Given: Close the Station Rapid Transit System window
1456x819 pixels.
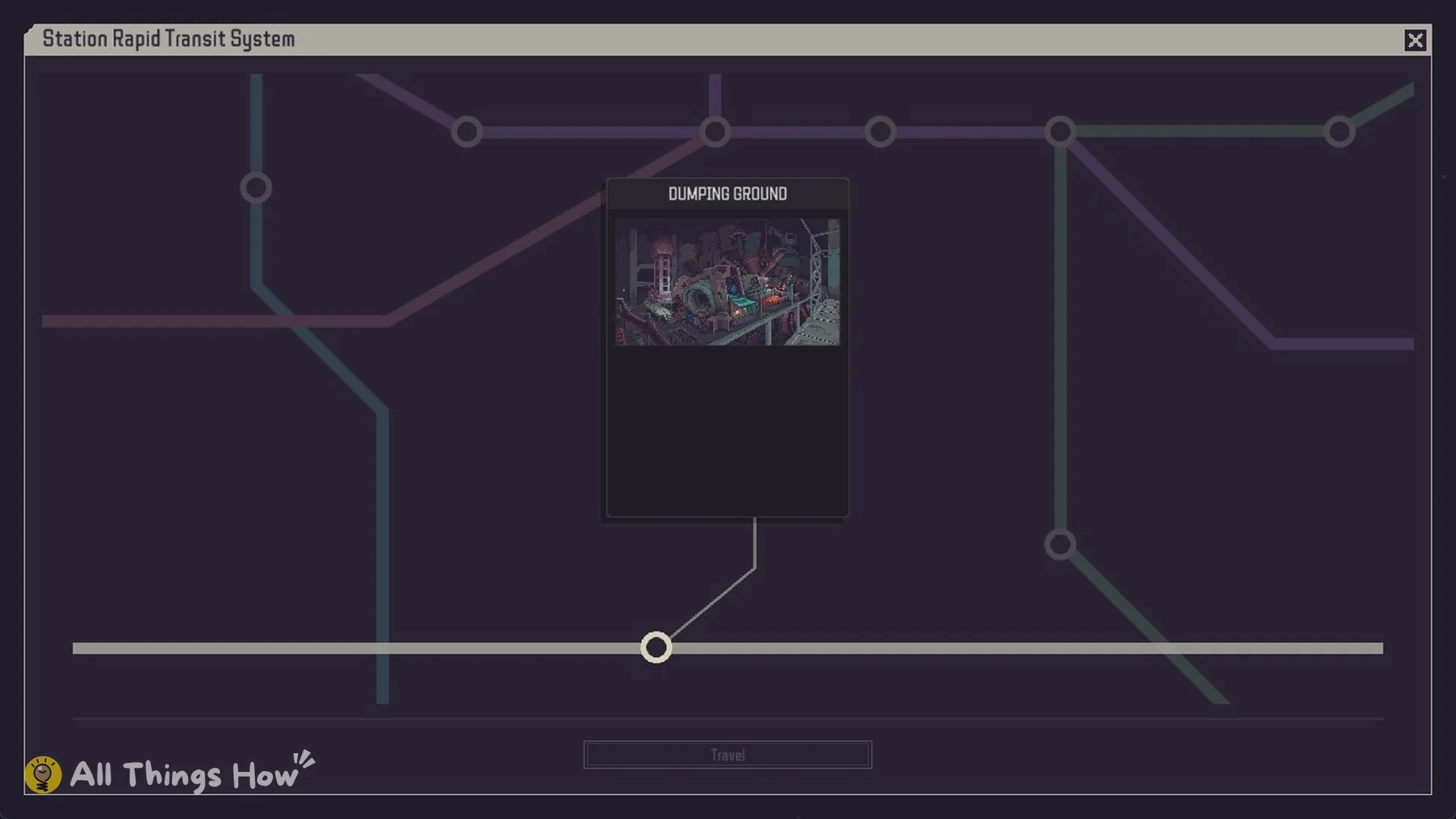Looking at the screenshot, I should (1415, 40).
